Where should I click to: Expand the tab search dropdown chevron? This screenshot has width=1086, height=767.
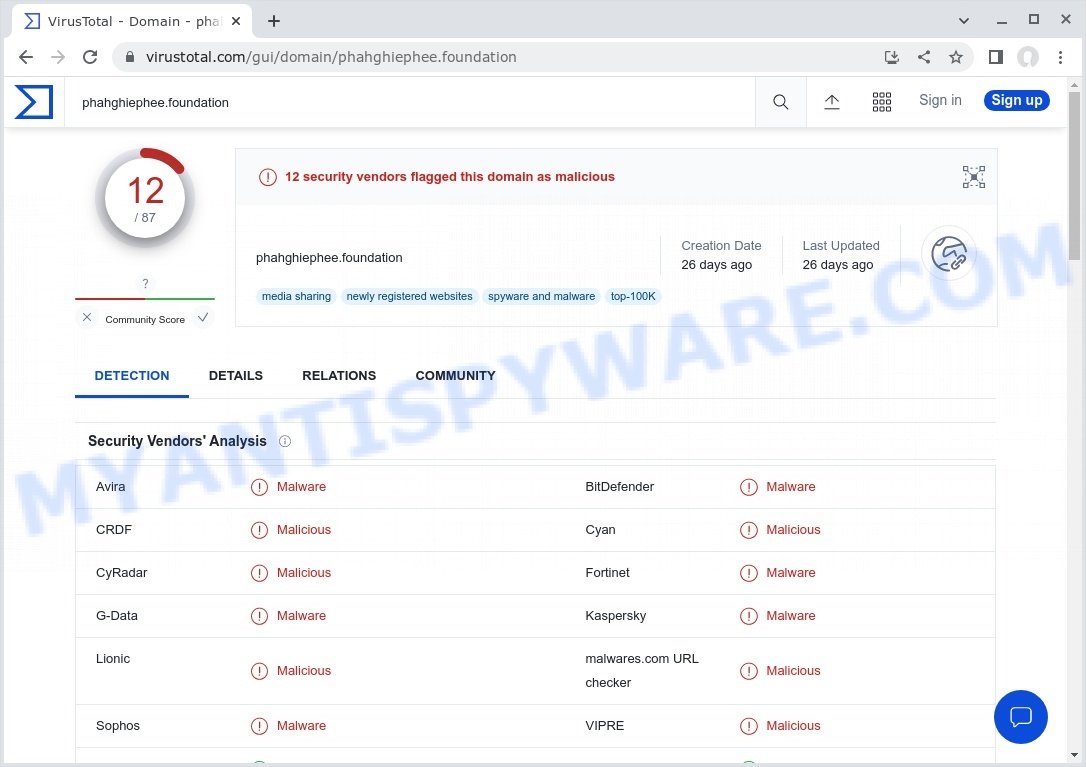click(963, 21)
